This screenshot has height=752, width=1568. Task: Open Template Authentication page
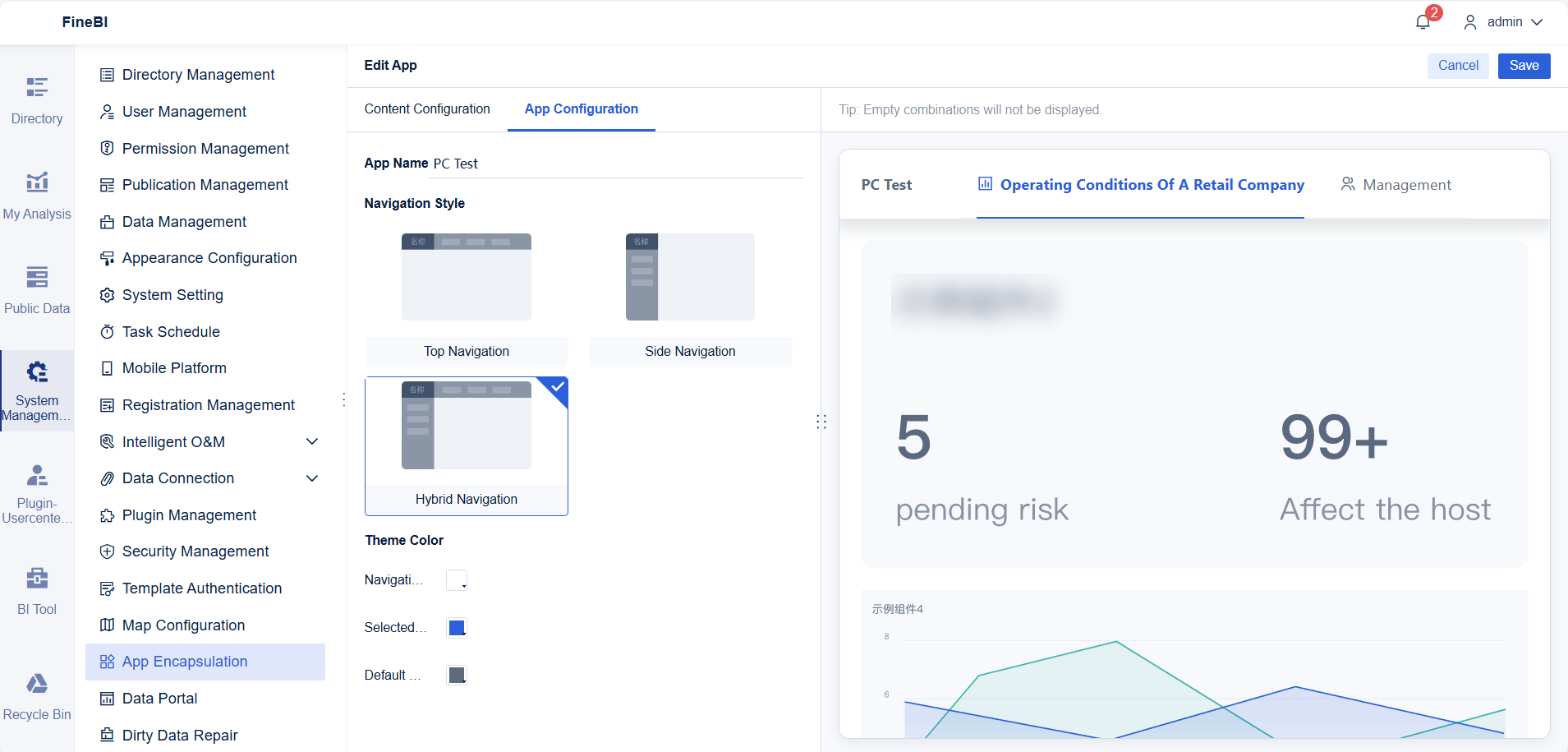pyautogui.click(x=205, y=588)
